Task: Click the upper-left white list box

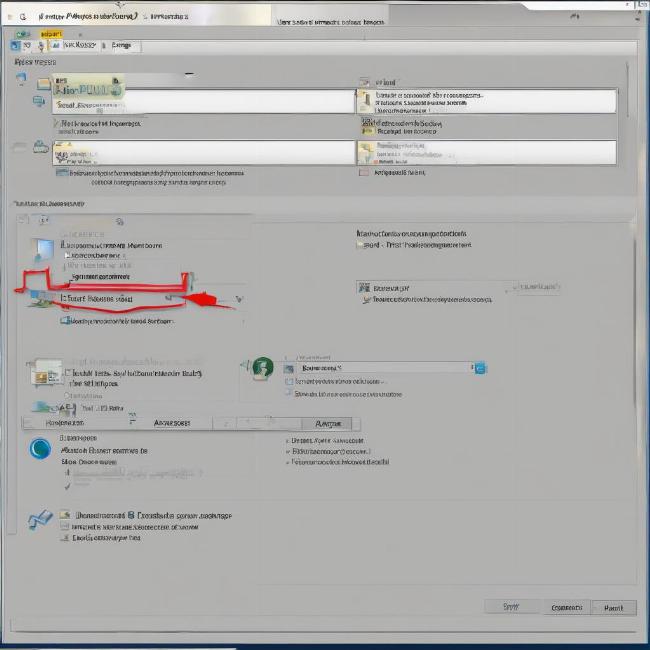Action: [203, 101]
